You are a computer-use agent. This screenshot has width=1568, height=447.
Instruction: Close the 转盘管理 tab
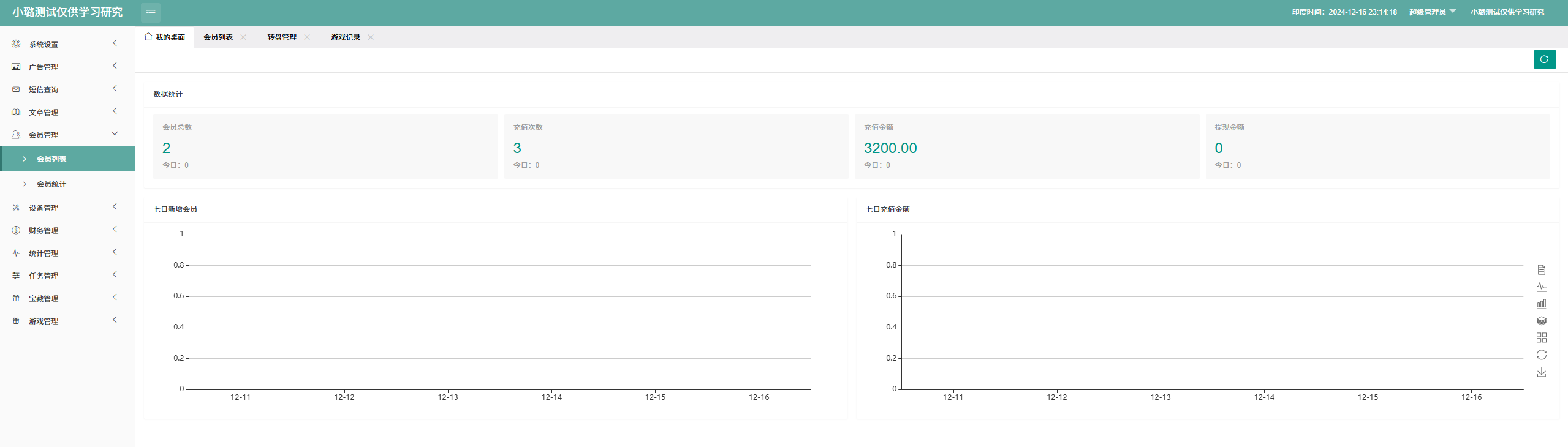pyautogui.click(x=307, y=37)
